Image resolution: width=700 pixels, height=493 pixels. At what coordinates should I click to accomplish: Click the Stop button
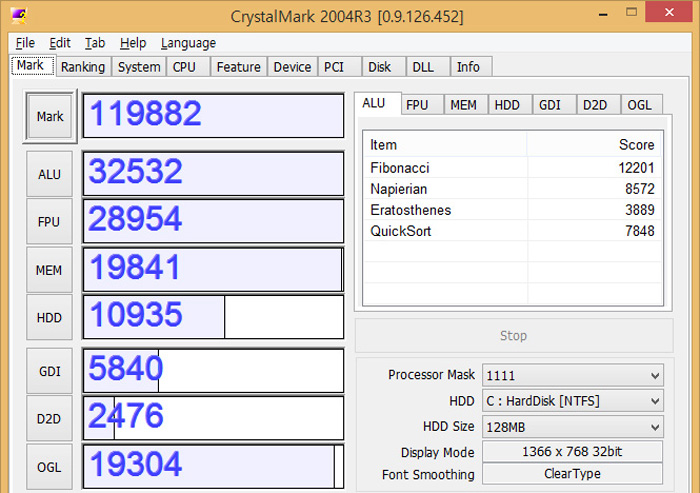[514, 335]
